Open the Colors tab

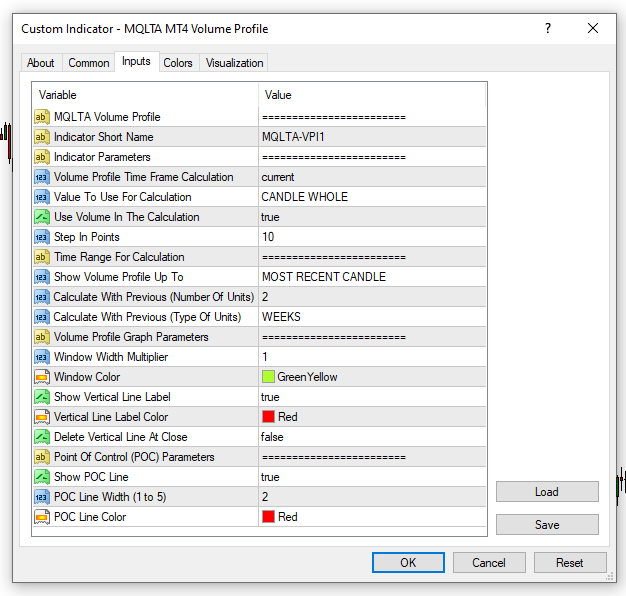pyautogui.click(x=178, y=63)
